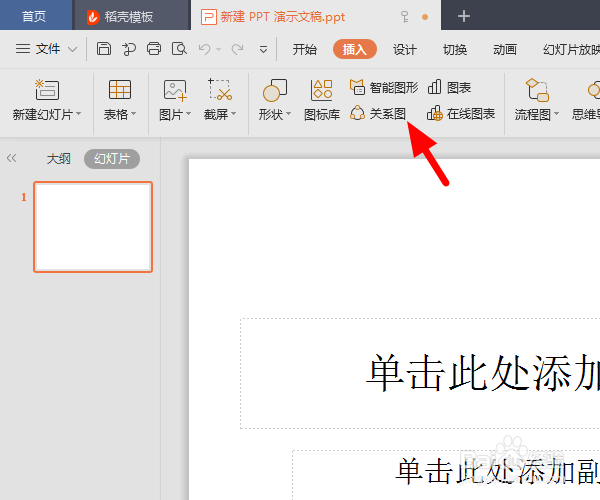Click 在线图表 online chart

(x=461, y=114)
